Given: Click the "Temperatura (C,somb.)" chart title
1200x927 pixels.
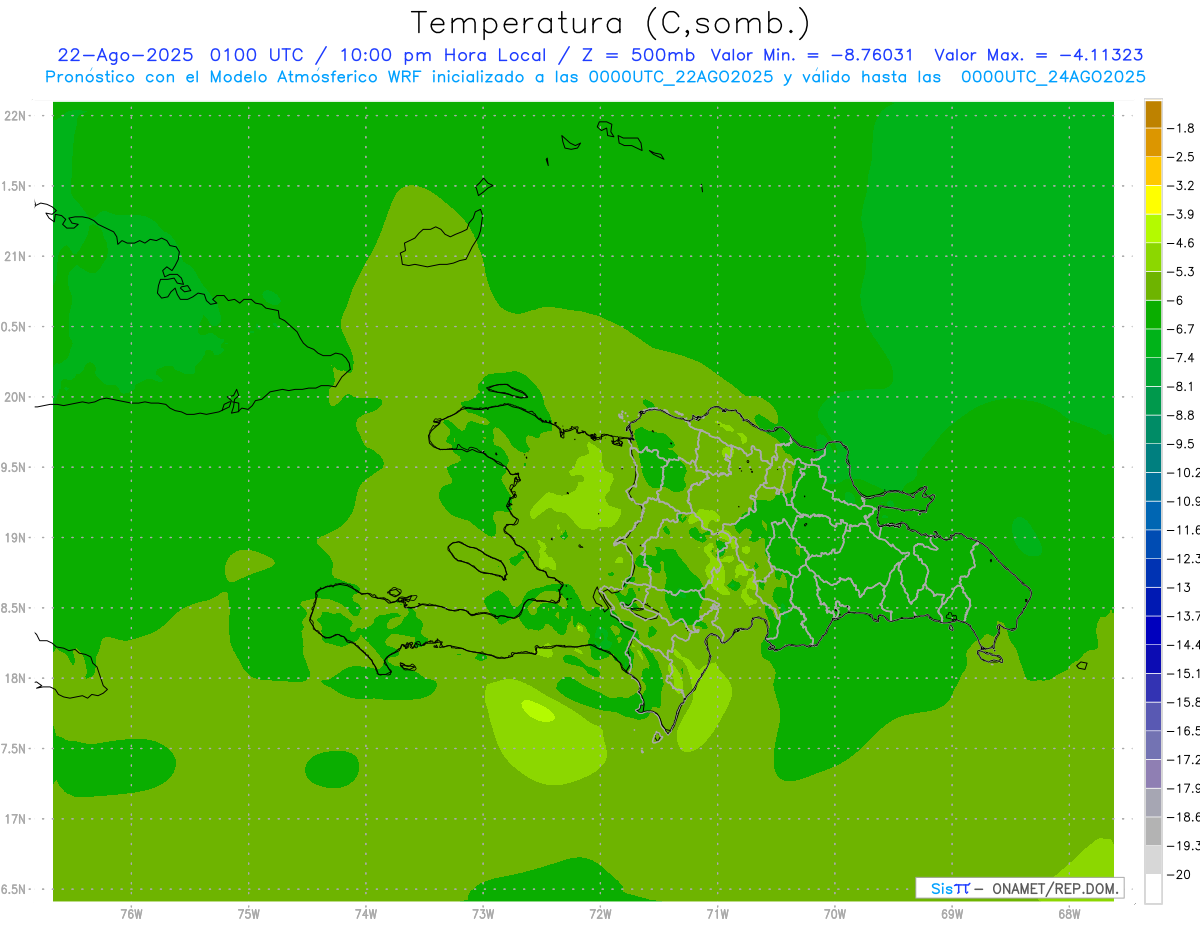Looking at the screenshot, I should point(611,24).
